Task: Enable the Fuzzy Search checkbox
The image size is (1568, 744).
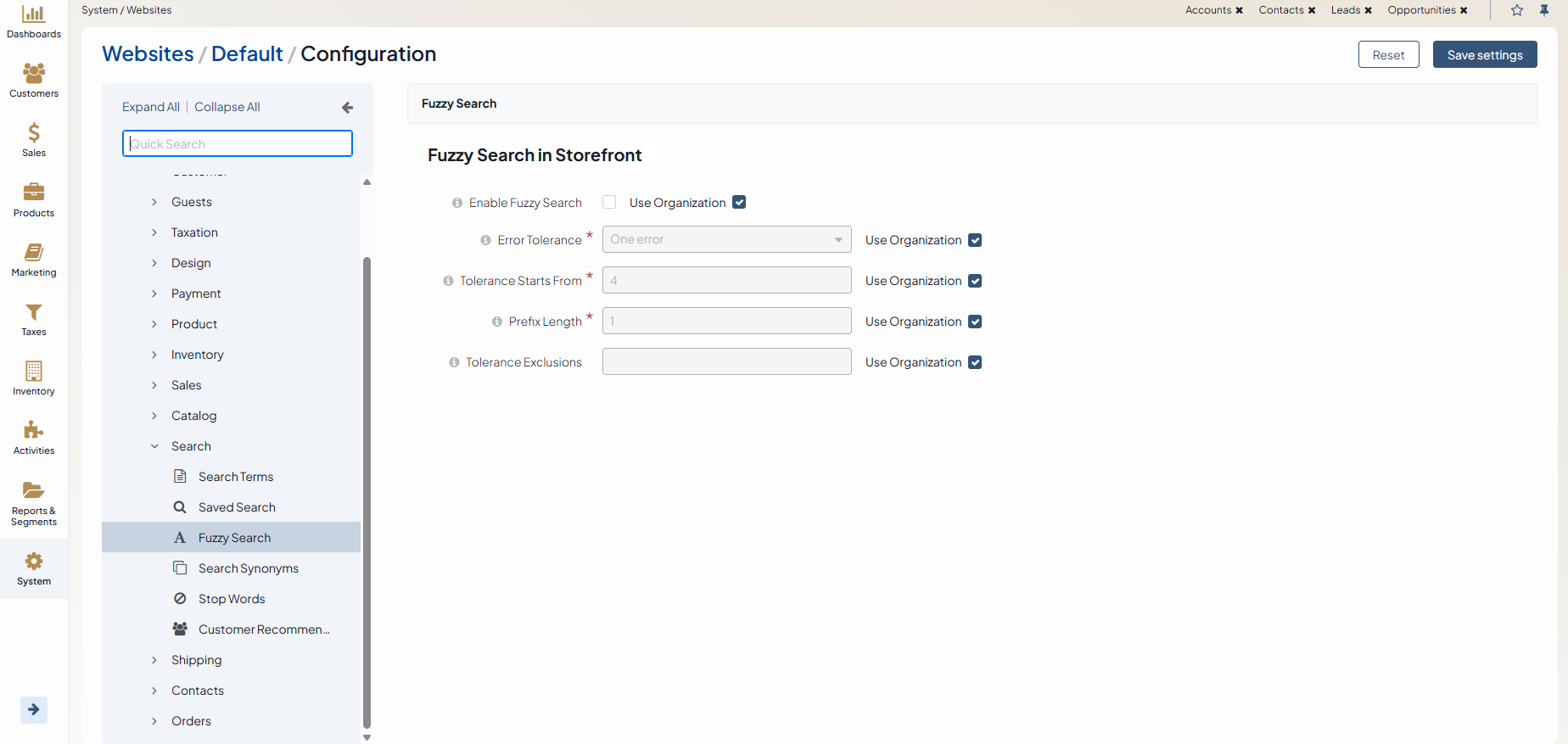Action: (x=609, y=202)
